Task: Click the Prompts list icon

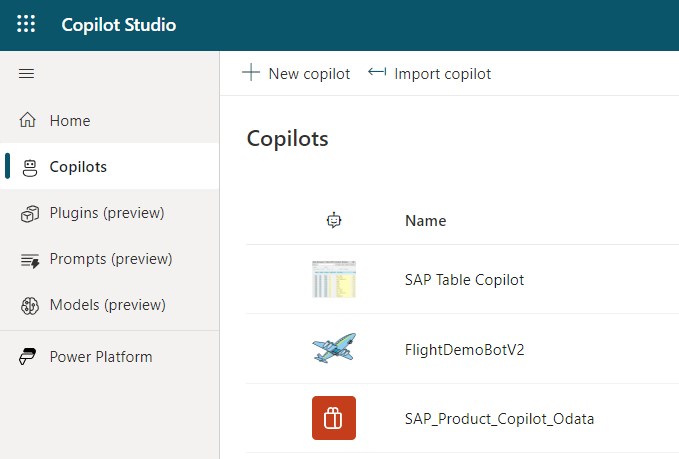Action: pyautogui.click(x=29, y=259)
